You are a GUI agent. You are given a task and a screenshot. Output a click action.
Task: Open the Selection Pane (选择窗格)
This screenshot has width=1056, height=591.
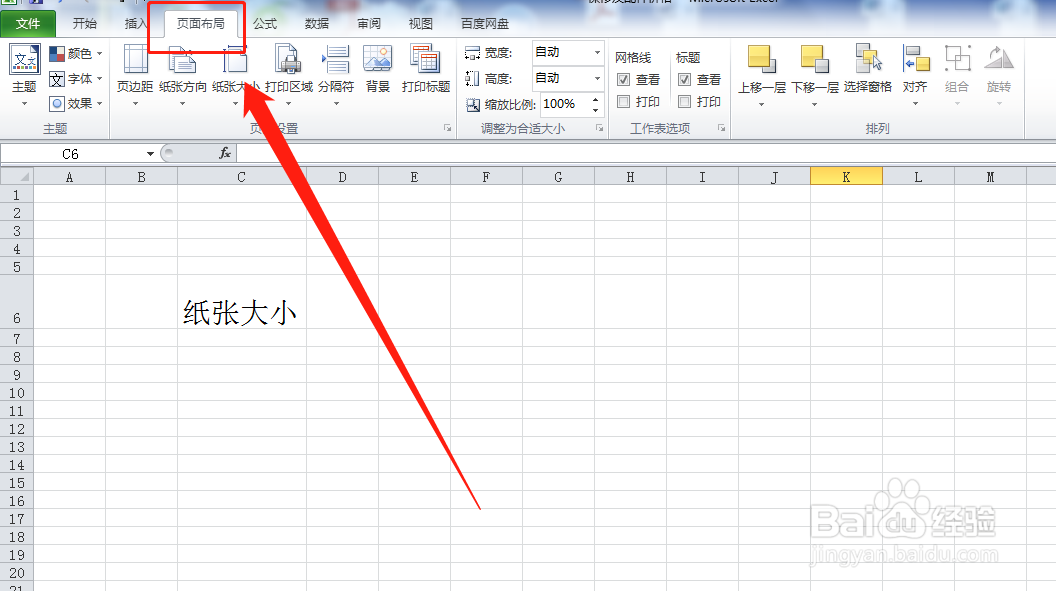(867, 67)
